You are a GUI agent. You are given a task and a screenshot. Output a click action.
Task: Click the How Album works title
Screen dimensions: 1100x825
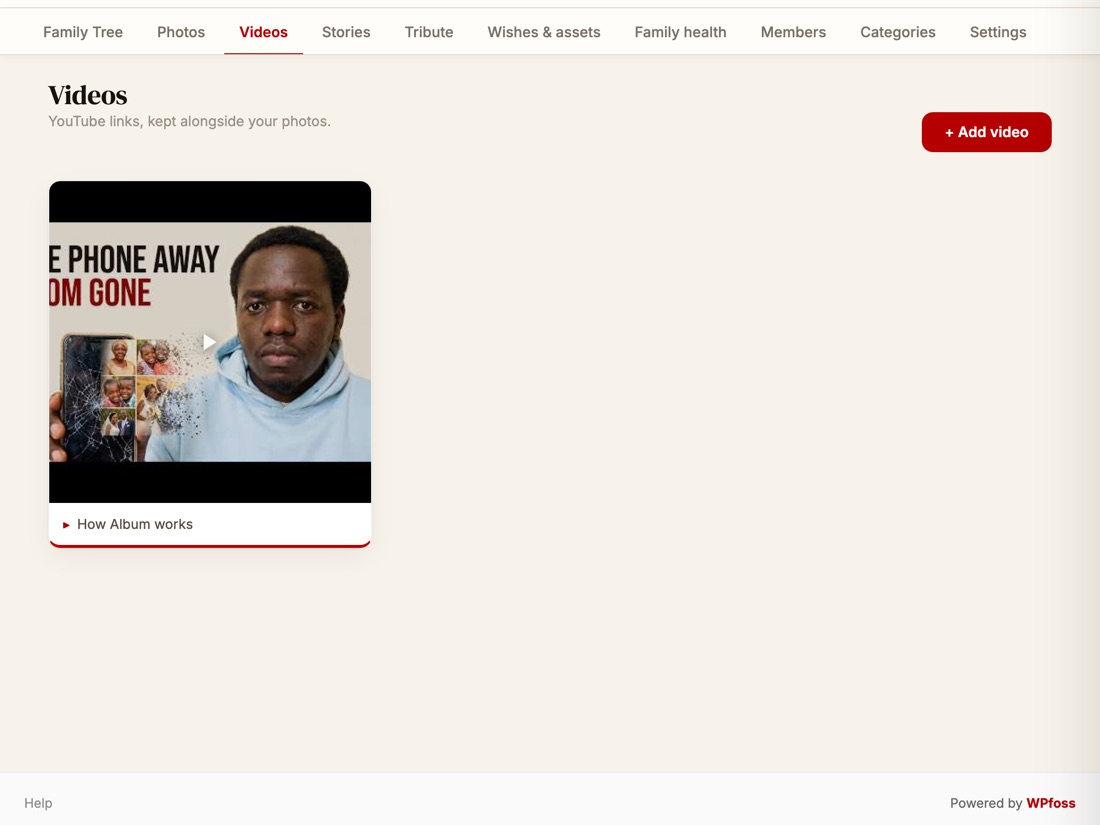pos(135,524)
